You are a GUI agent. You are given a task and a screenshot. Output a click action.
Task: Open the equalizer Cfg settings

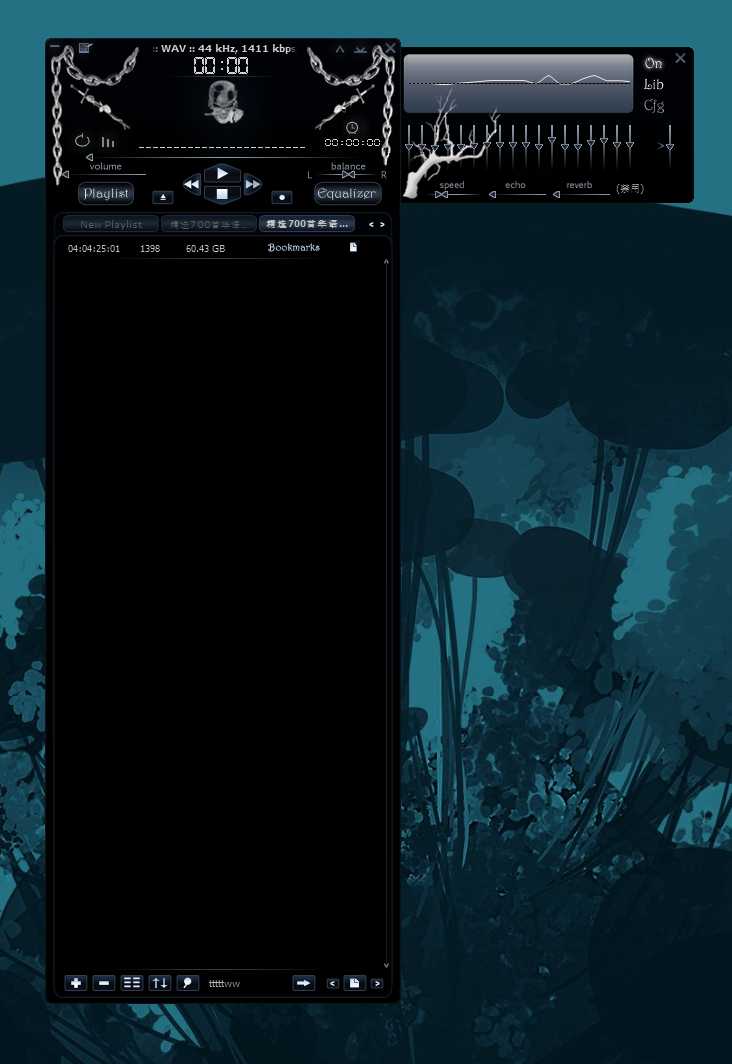pos(653,106)
